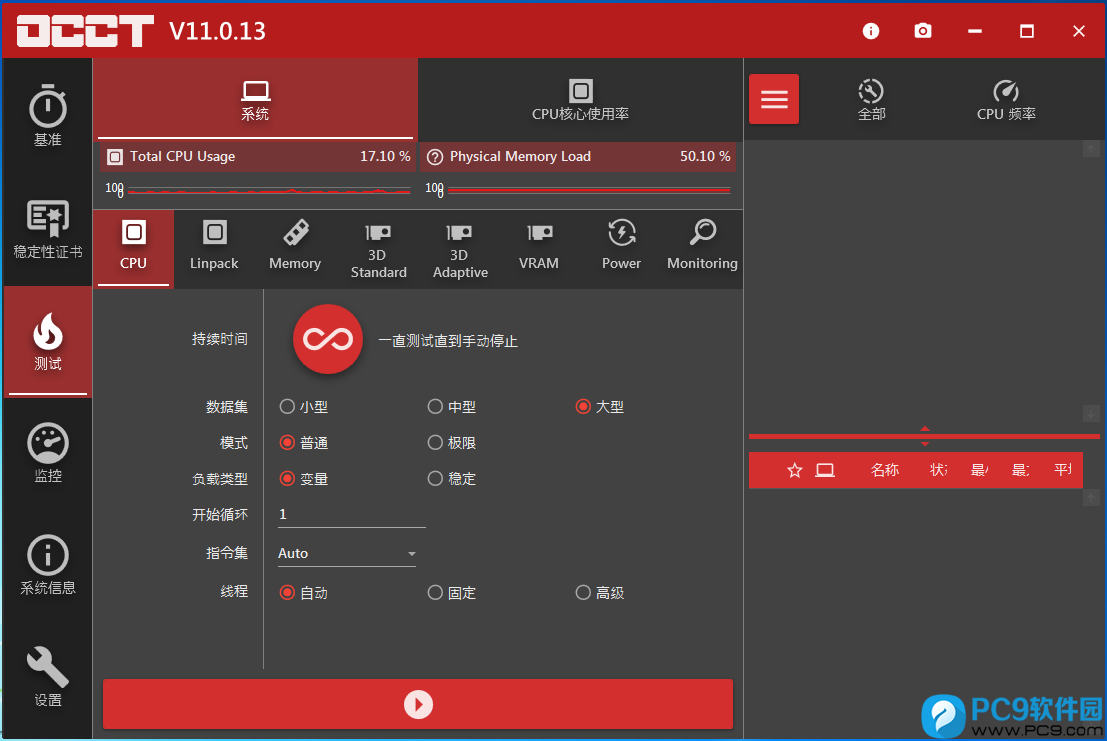Click the 开始循环 input field

[x=352, y=514]
